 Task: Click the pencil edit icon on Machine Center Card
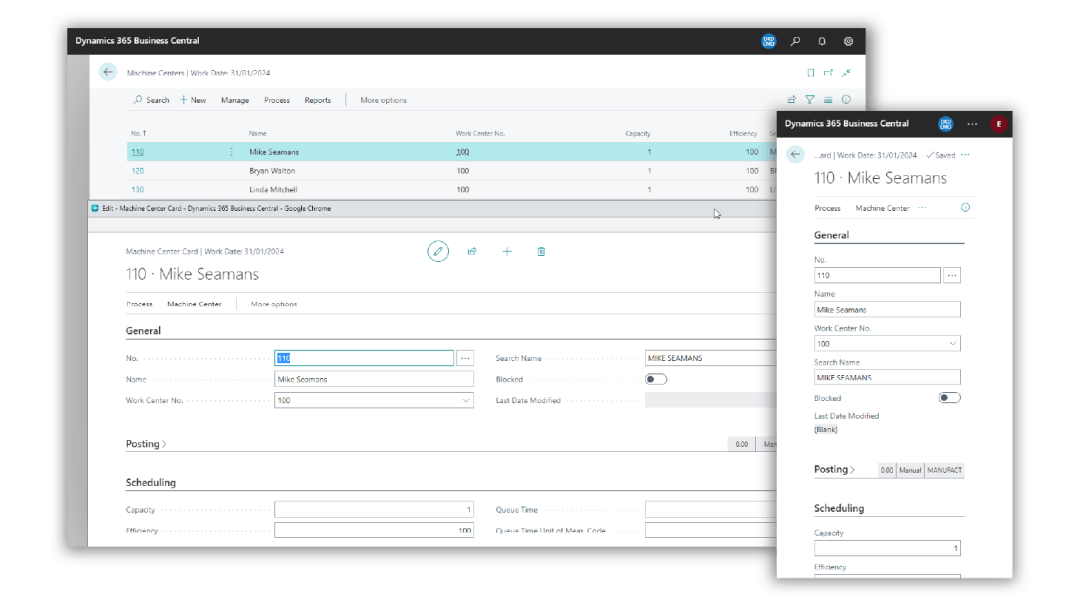438,252
